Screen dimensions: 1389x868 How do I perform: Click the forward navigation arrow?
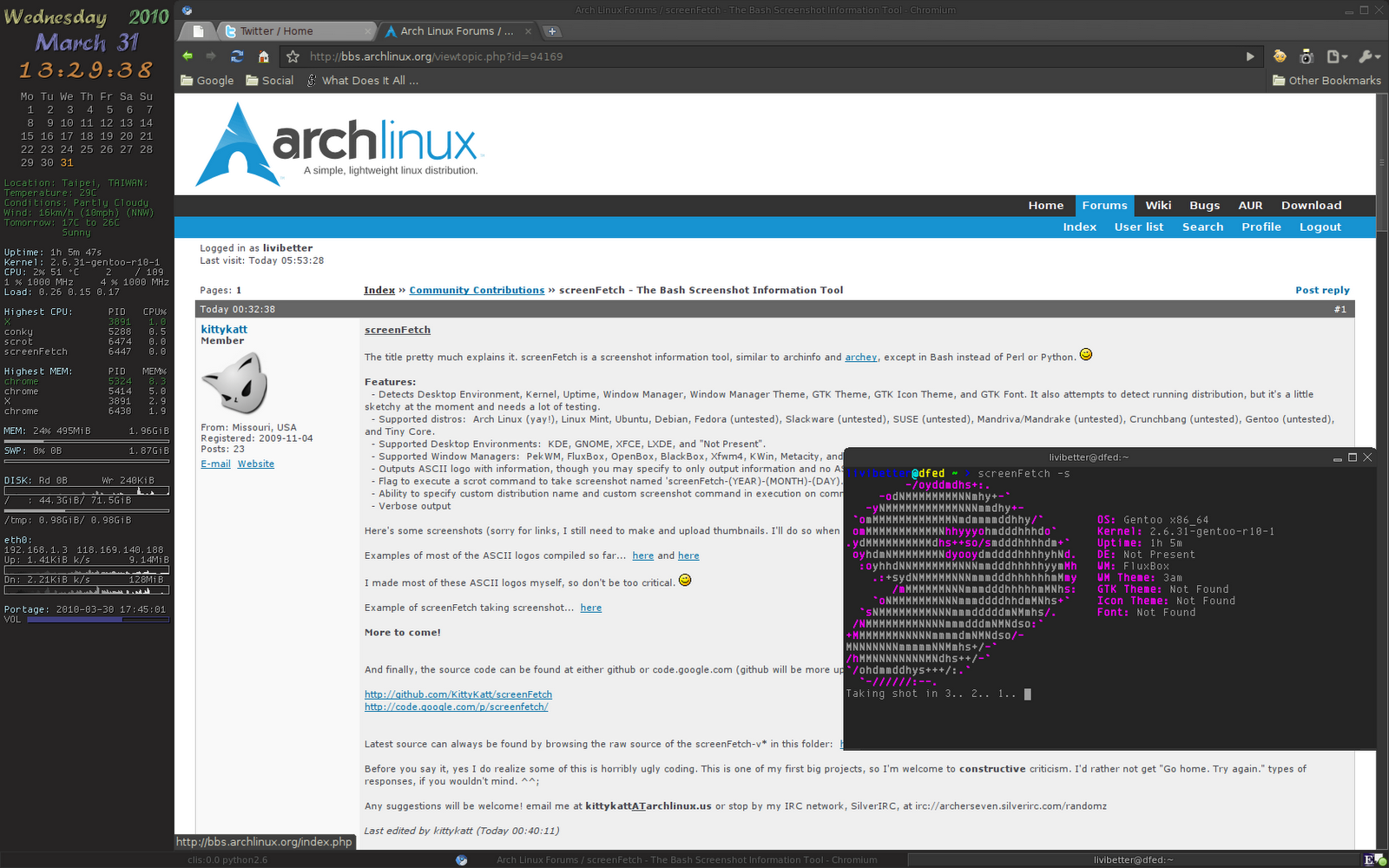click(x=210, y=56)
